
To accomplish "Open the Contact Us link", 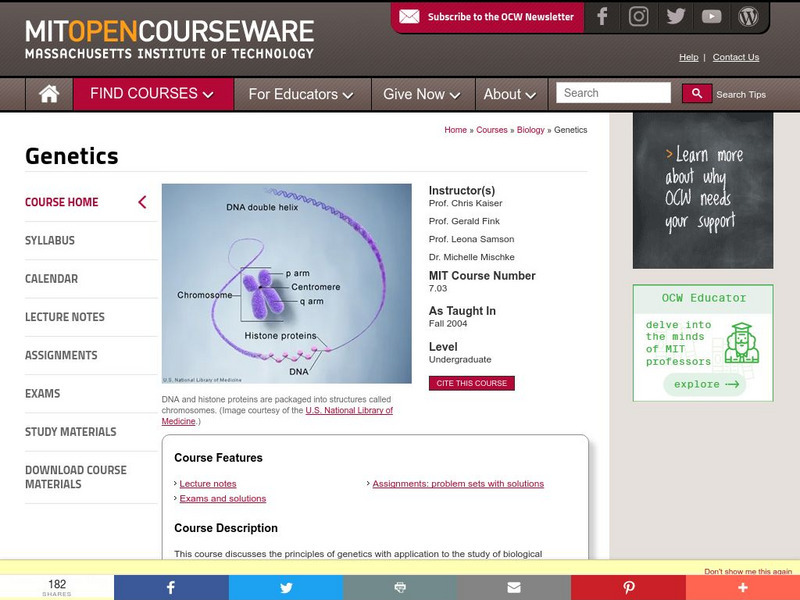I will 736,57.
